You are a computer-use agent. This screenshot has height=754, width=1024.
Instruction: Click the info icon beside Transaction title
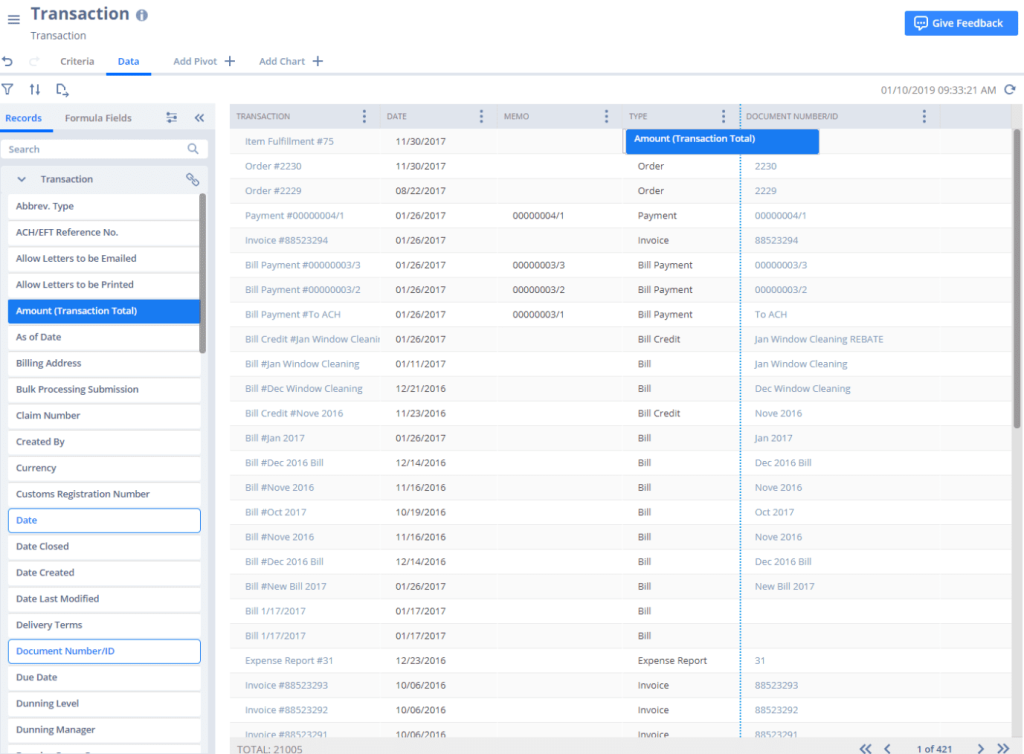[x=142, y=15]
